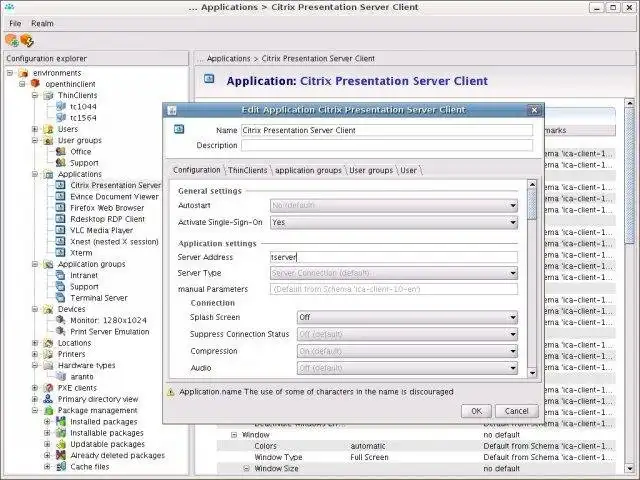Open the Compression dropdown
The image size is (640, 480).
click(407, 351)
